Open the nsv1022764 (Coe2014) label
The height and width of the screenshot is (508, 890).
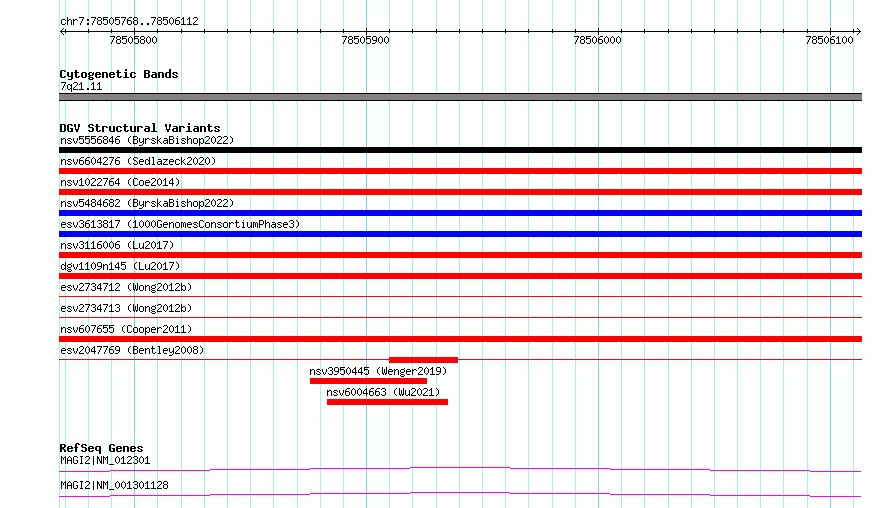click(x=120, y=182)
